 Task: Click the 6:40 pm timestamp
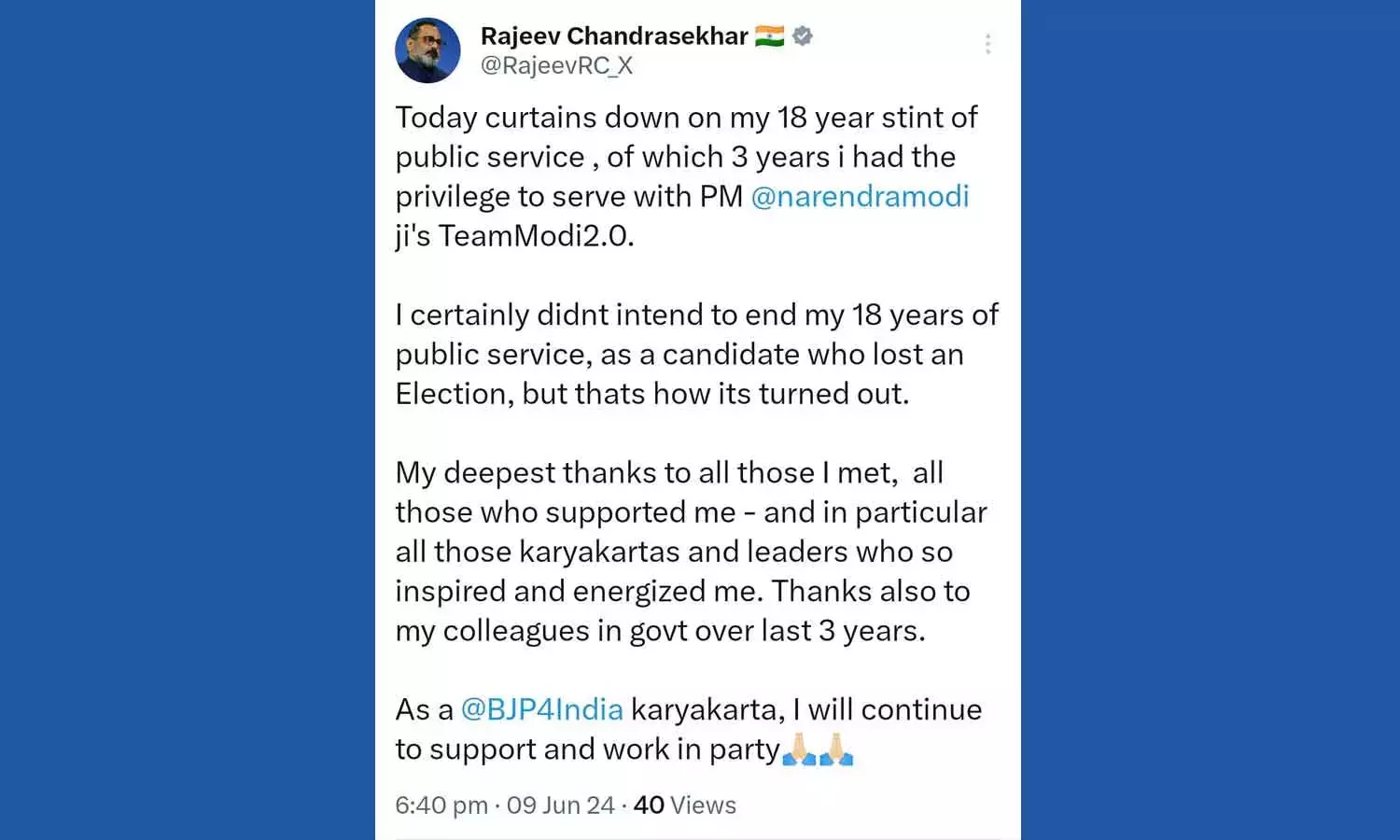pos(441,805)
